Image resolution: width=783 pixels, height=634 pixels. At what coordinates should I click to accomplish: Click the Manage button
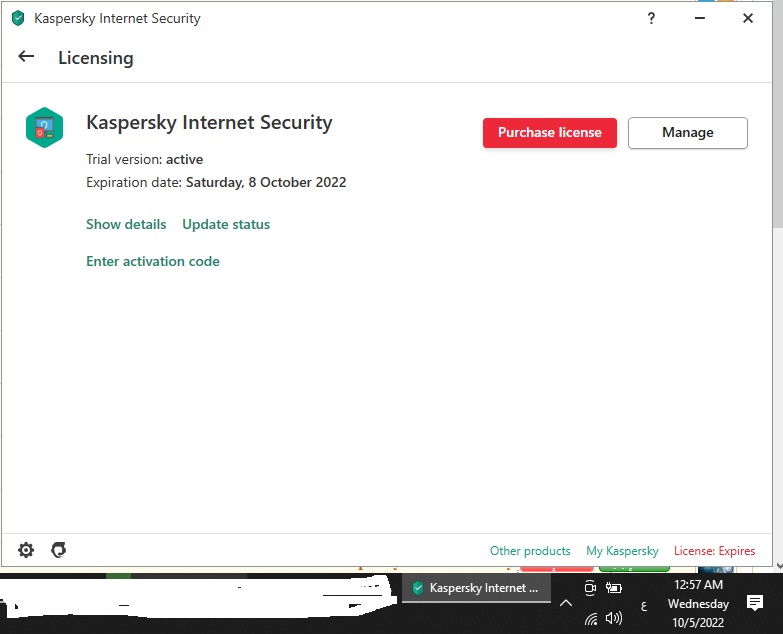(688, 133)
